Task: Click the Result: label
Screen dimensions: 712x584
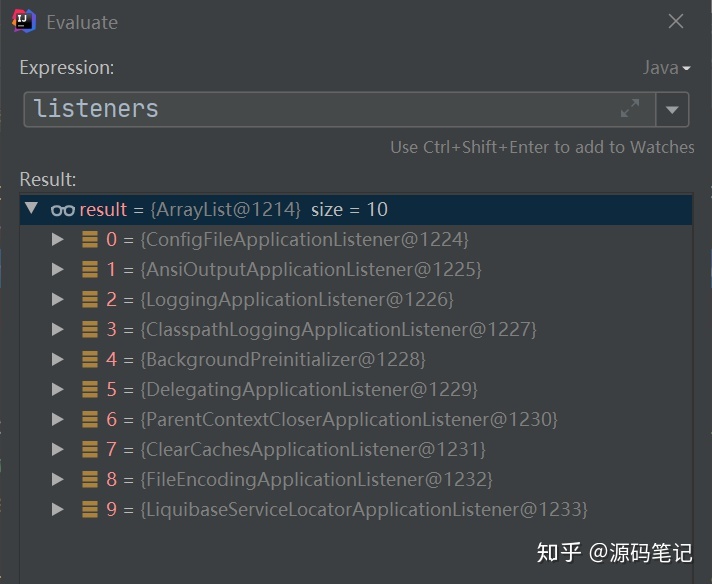Action: point(48,179)
